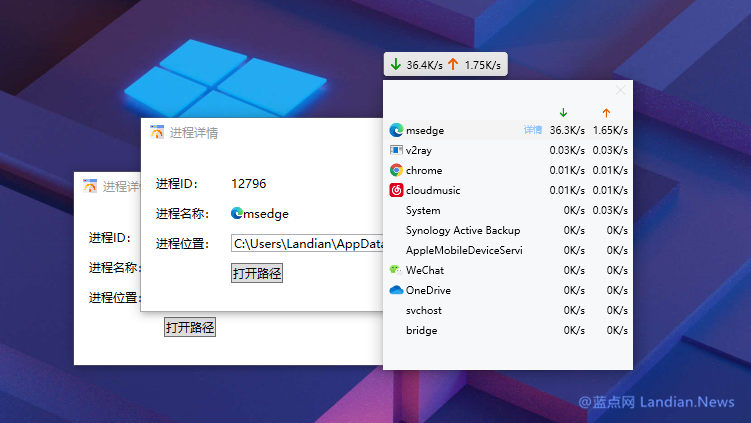Select the Synology Active Backup row
This screenshot has width=751, height=423.
tap(508, 230)
